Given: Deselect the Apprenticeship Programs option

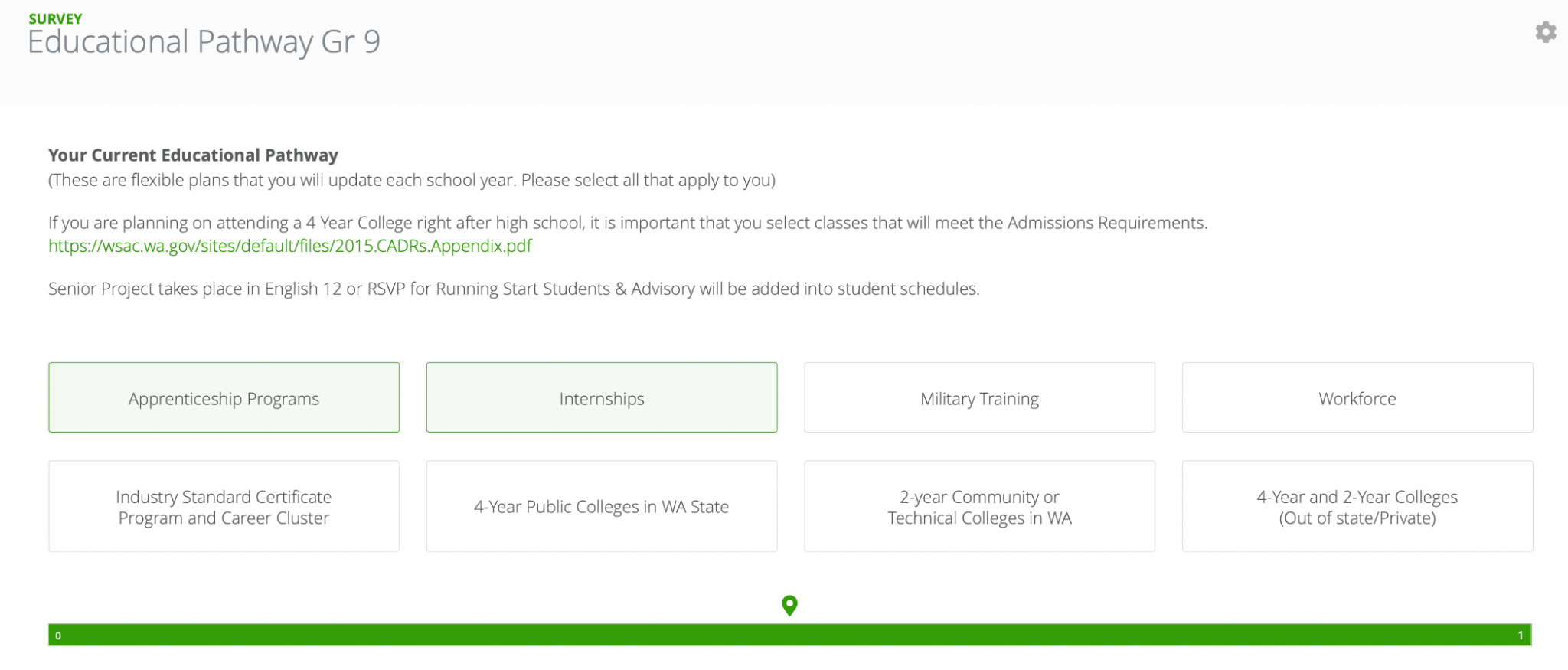Looking at the screenshot, I should coord(224,397).
